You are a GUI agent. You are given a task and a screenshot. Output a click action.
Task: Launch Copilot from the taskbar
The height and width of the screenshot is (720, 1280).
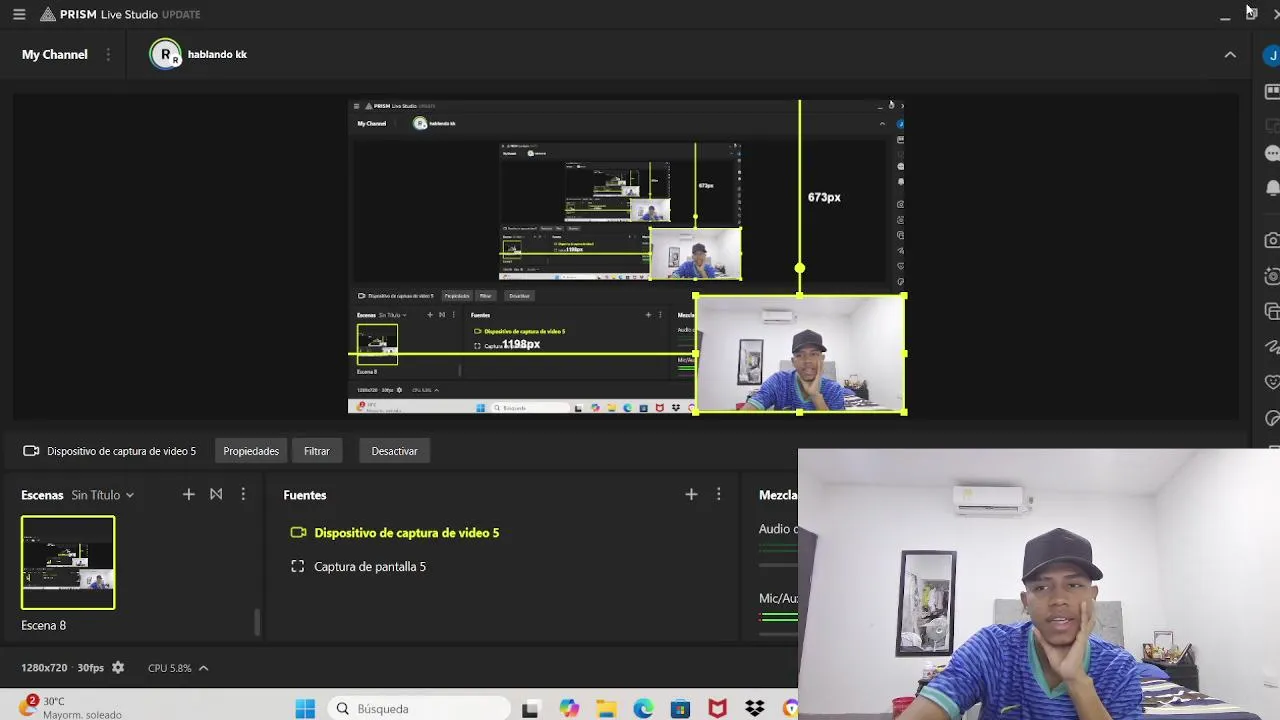tap(569, 708)
